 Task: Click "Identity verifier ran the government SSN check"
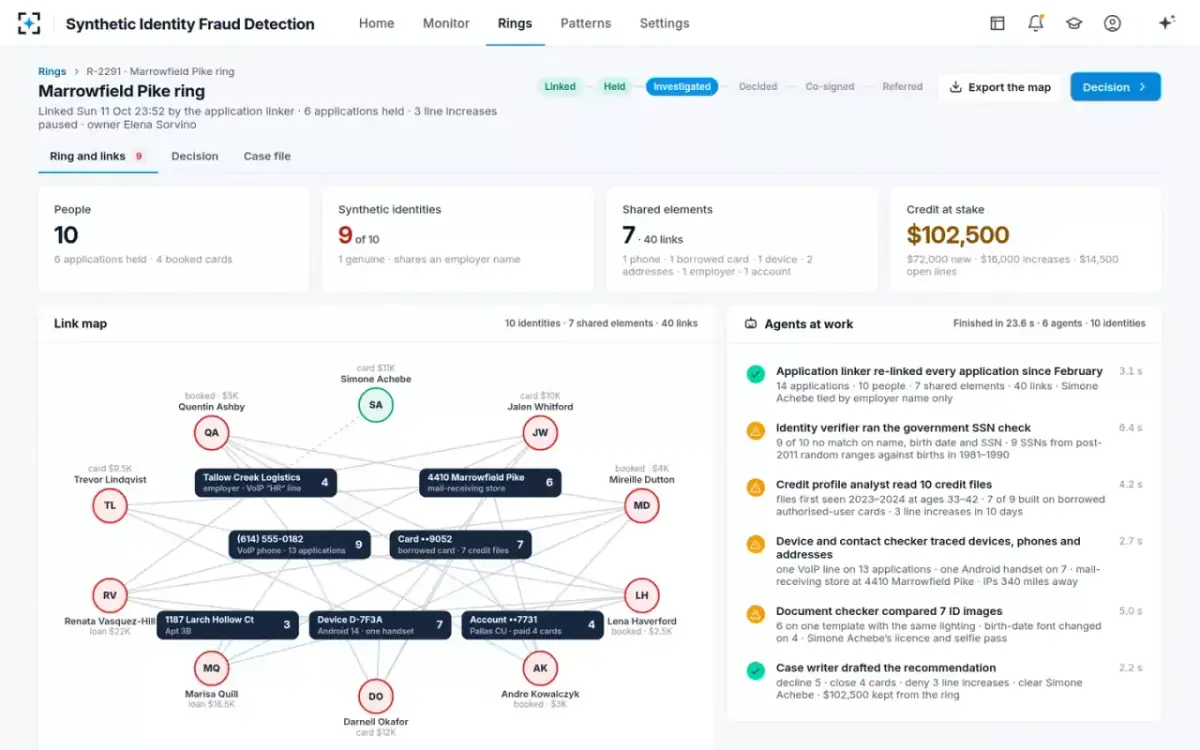(903, 428)
